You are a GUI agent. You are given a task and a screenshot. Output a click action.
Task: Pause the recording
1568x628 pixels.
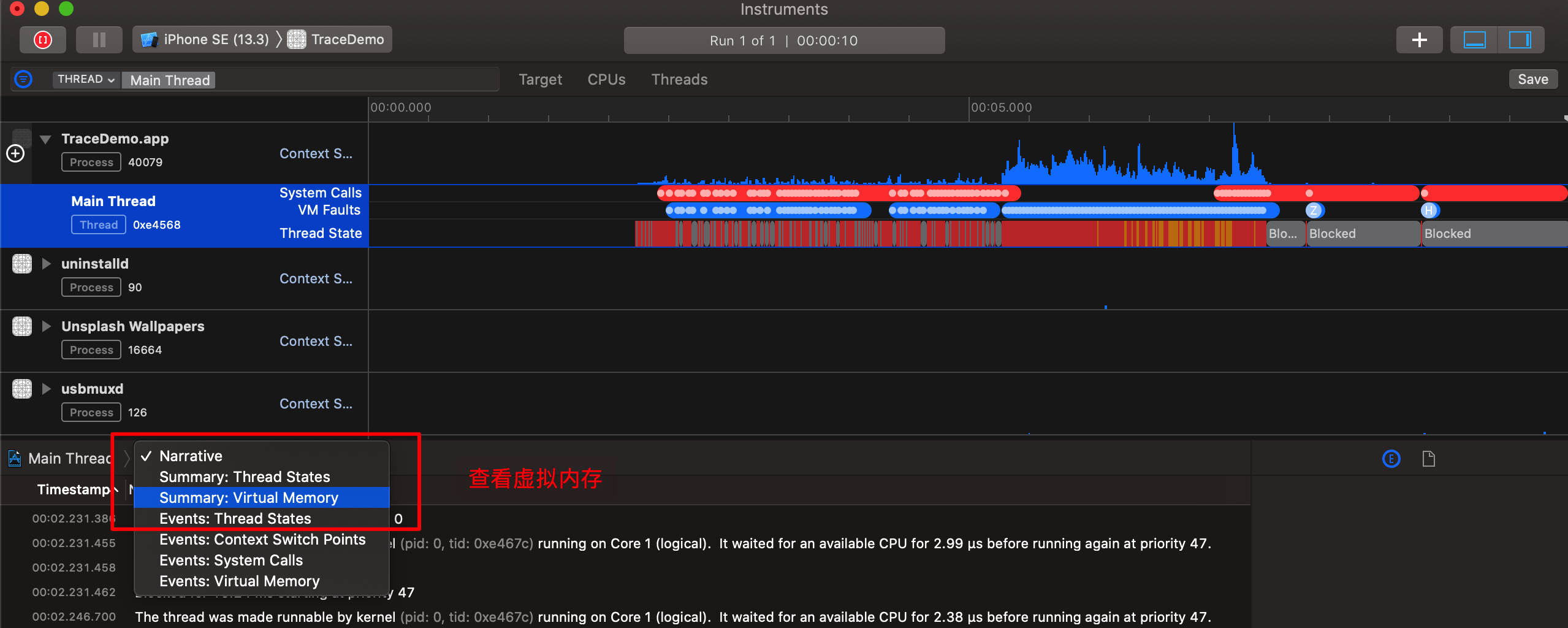click(x=99, y=40)
